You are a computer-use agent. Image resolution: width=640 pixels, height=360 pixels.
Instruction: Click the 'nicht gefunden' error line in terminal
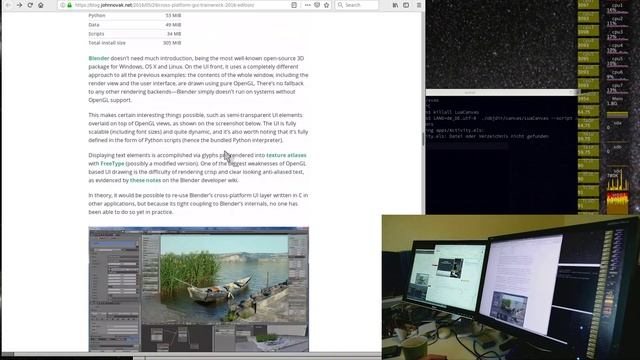[488, 136]
